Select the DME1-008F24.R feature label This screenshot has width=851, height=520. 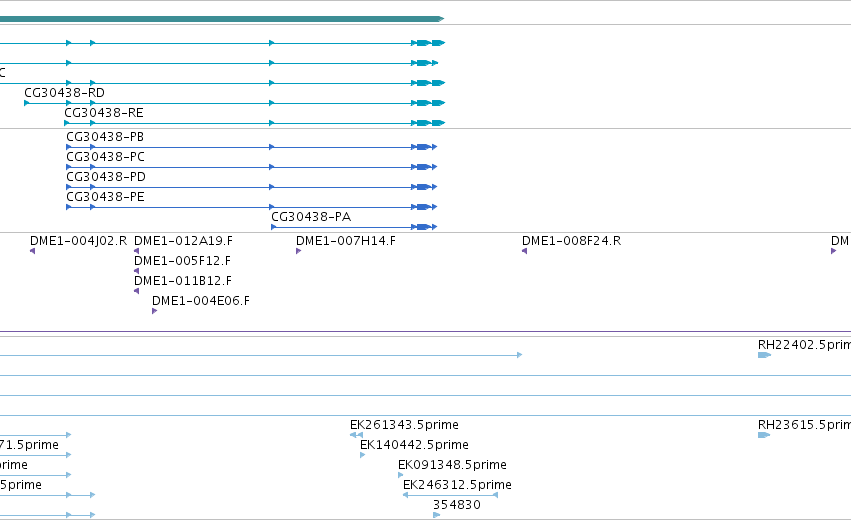click(571, 240)
